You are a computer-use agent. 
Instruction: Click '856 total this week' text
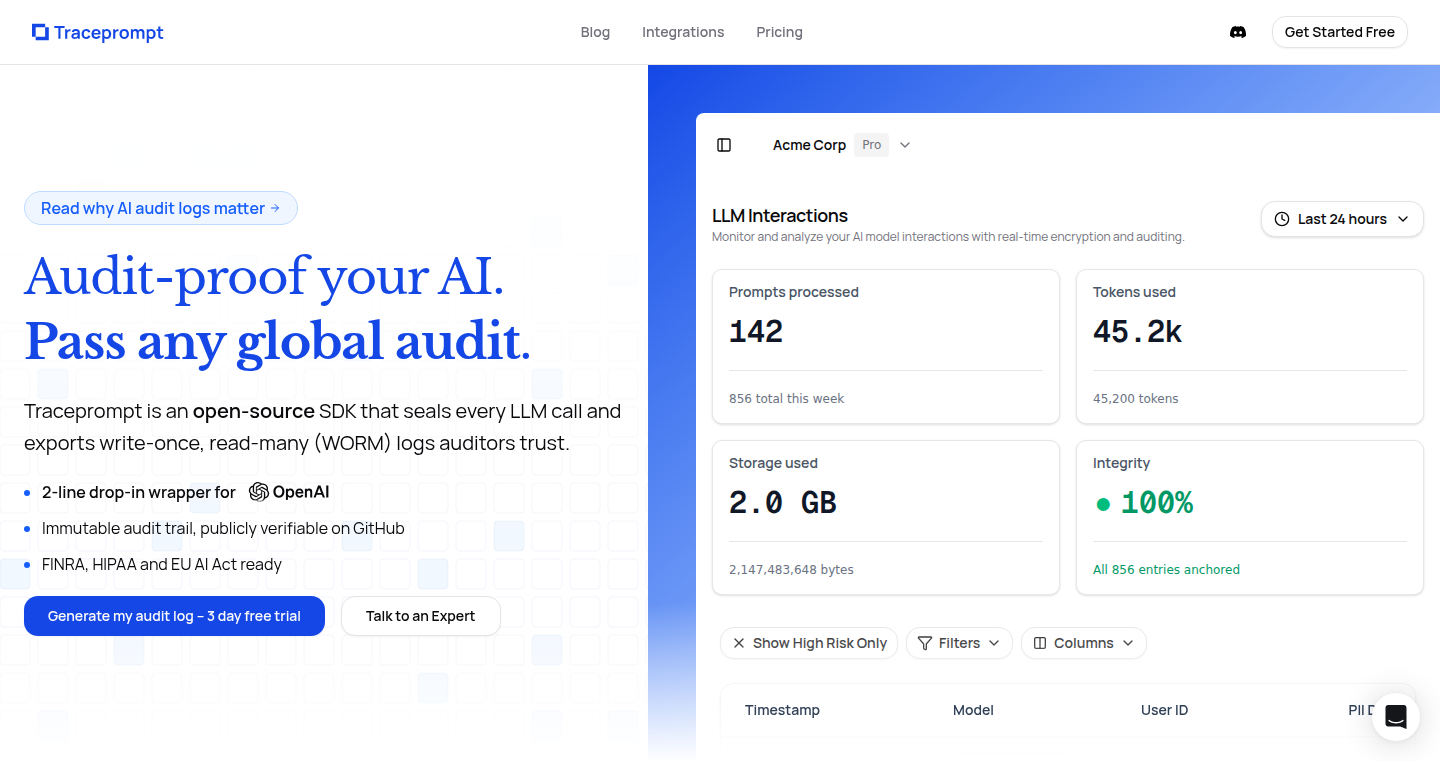coord(786,398)
